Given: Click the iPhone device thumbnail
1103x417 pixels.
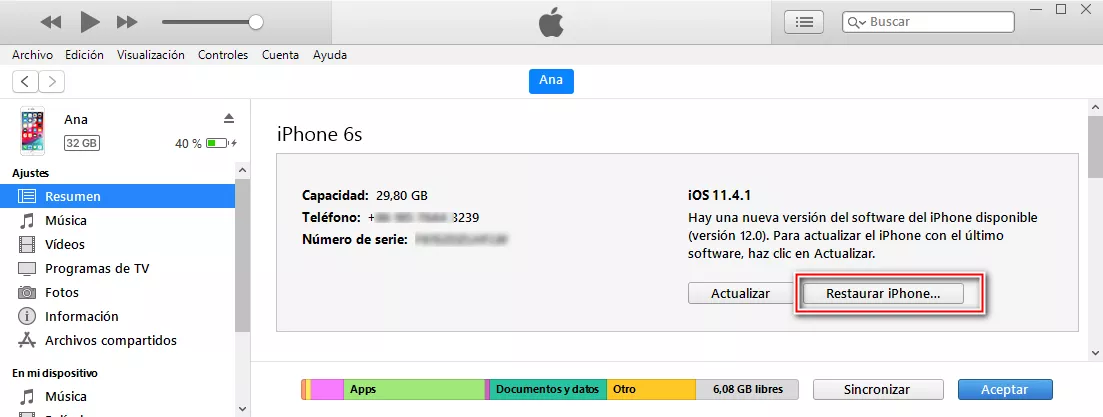Looking at the screenshot, I should [32, 131].
